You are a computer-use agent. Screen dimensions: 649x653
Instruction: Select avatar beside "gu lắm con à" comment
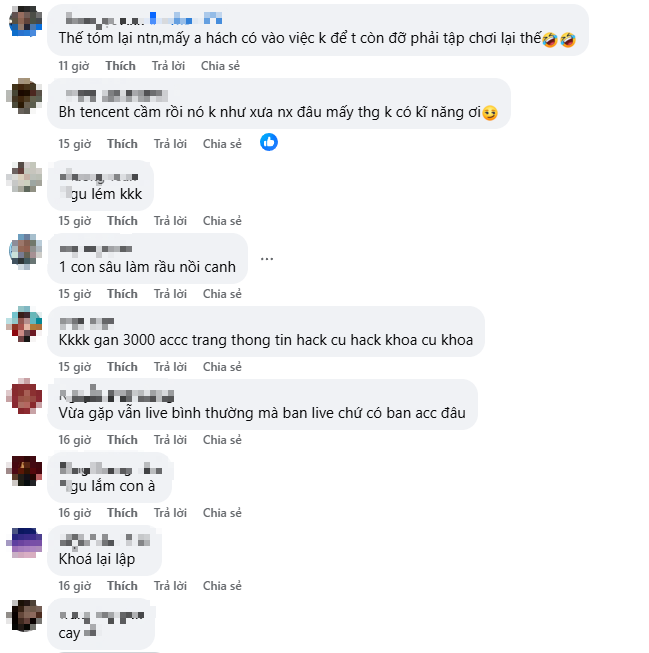point(25,469)
